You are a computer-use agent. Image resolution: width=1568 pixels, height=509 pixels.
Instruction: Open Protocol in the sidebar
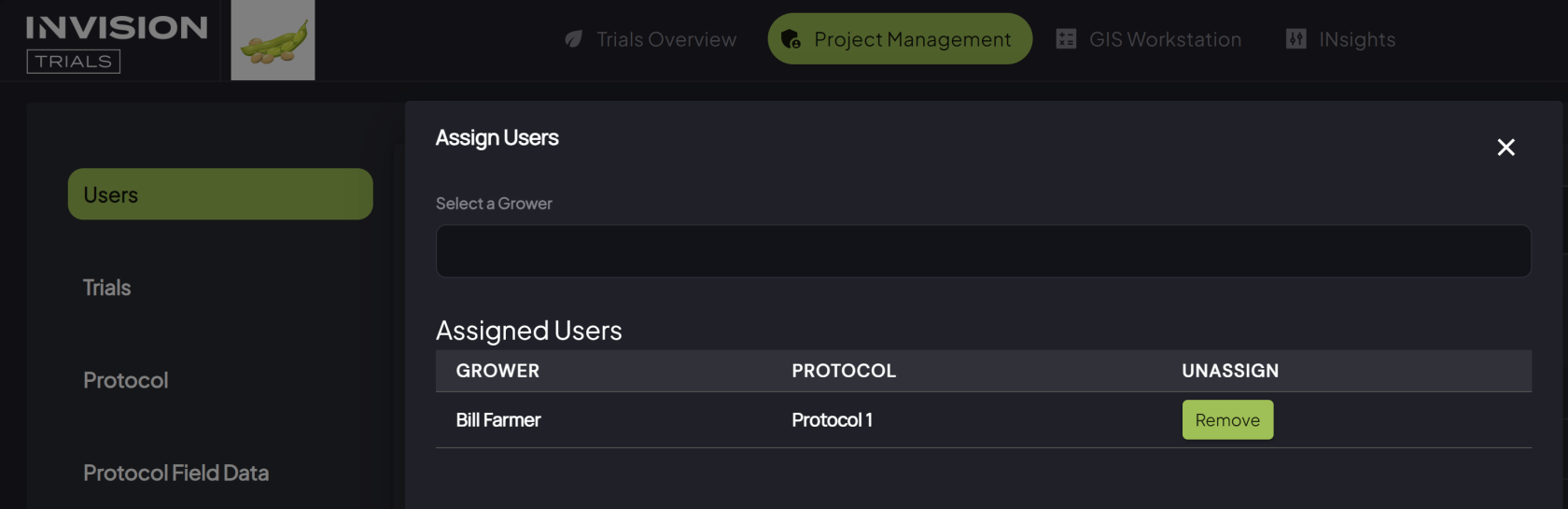pos(125,380)
